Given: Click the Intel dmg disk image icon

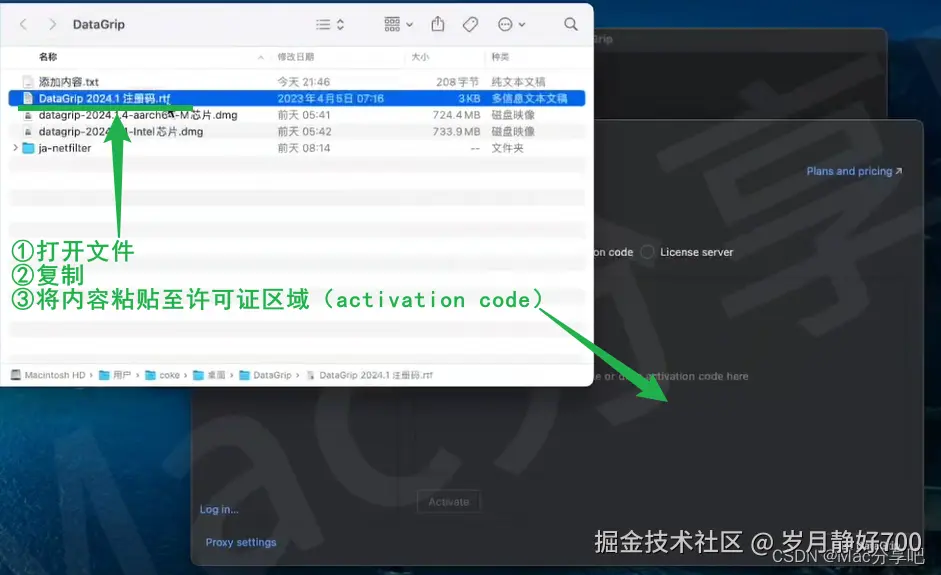Looking at the screenshot, I should [x=28, y=131].
